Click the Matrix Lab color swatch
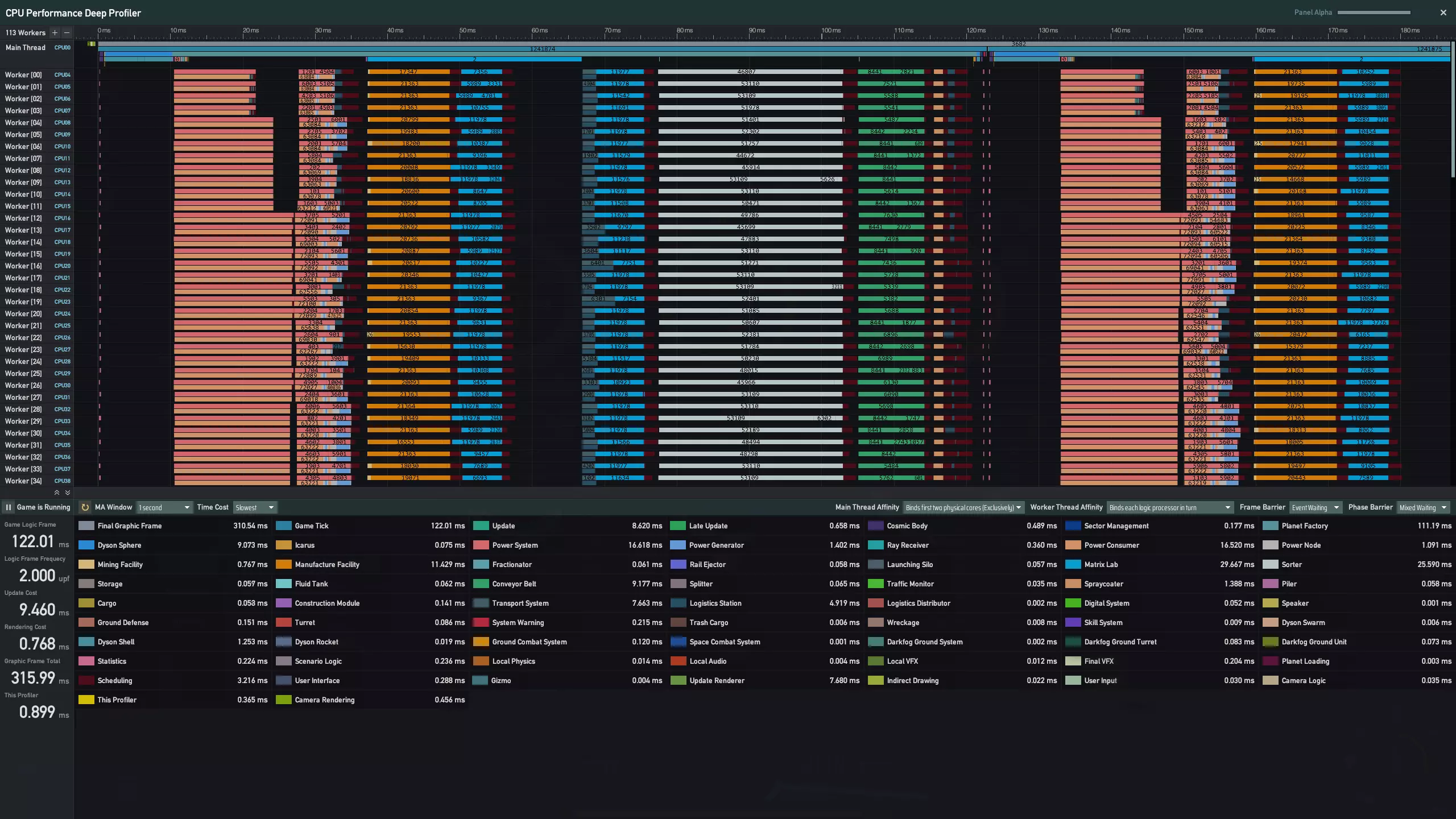1456x819 pixels. [1073, 565]
